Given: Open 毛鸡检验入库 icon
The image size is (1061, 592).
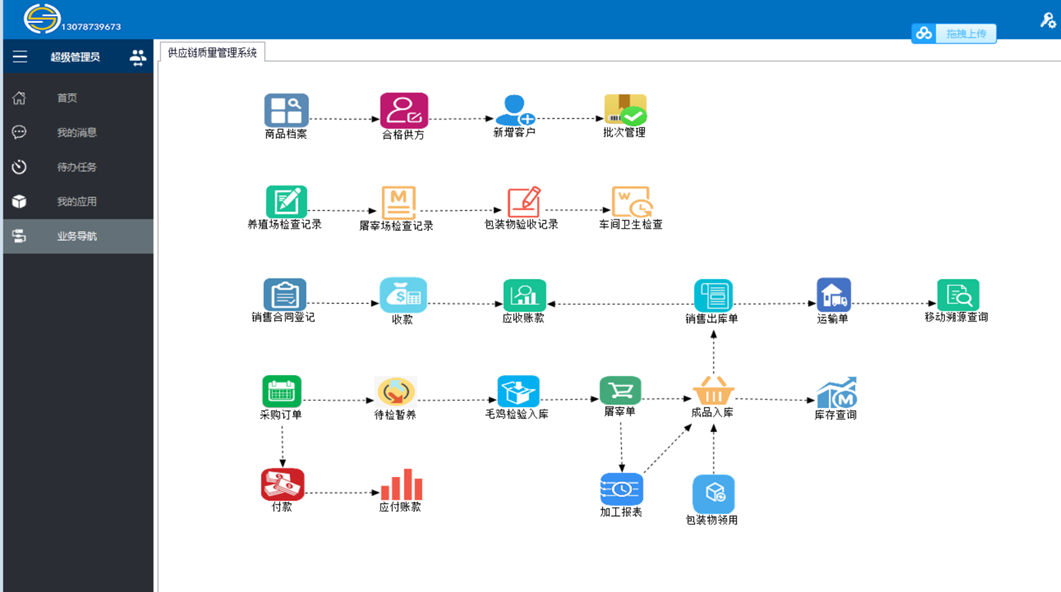Looking at the screenshot, I should tap(518, 391).
